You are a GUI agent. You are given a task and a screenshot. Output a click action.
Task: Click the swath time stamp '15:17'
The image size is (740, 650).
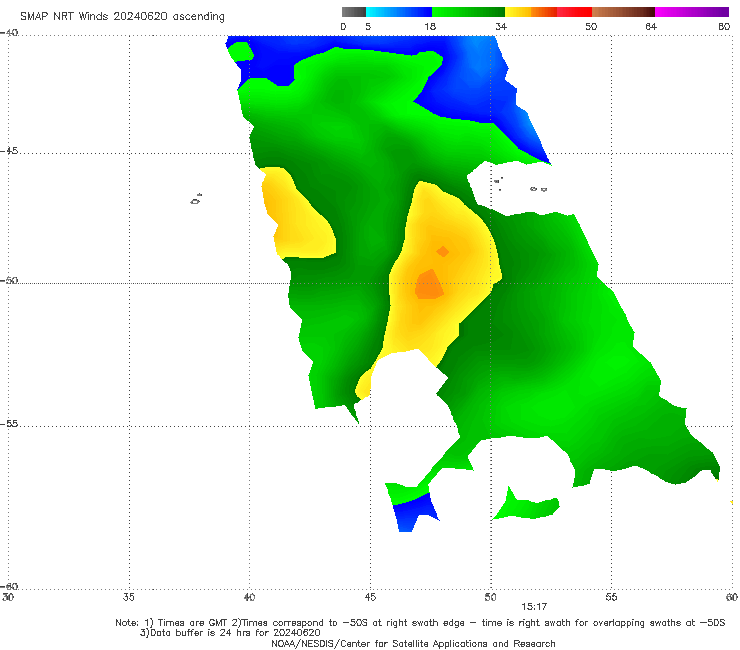534,607
